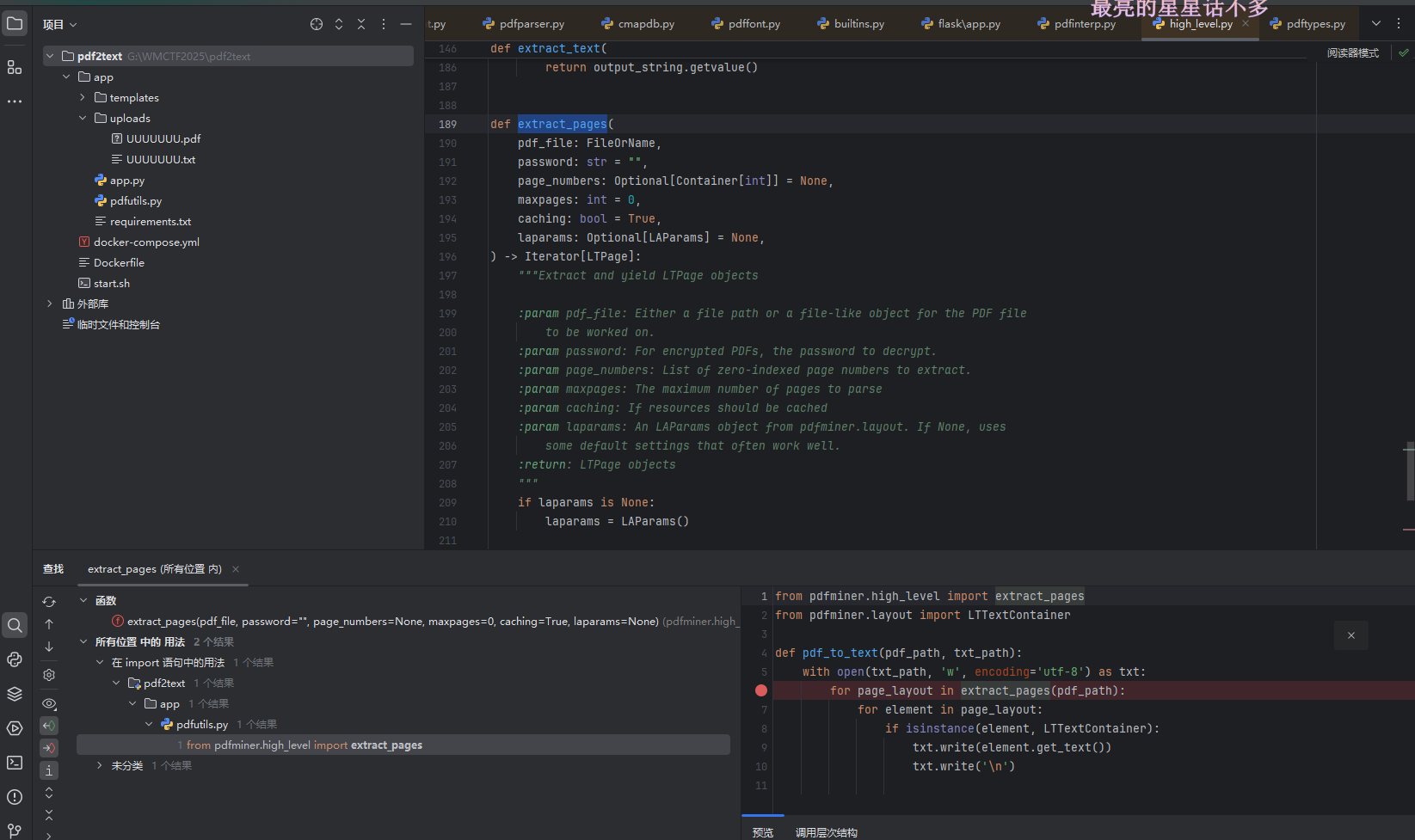Hide the project panel with minimize dash

coord(406,24)
